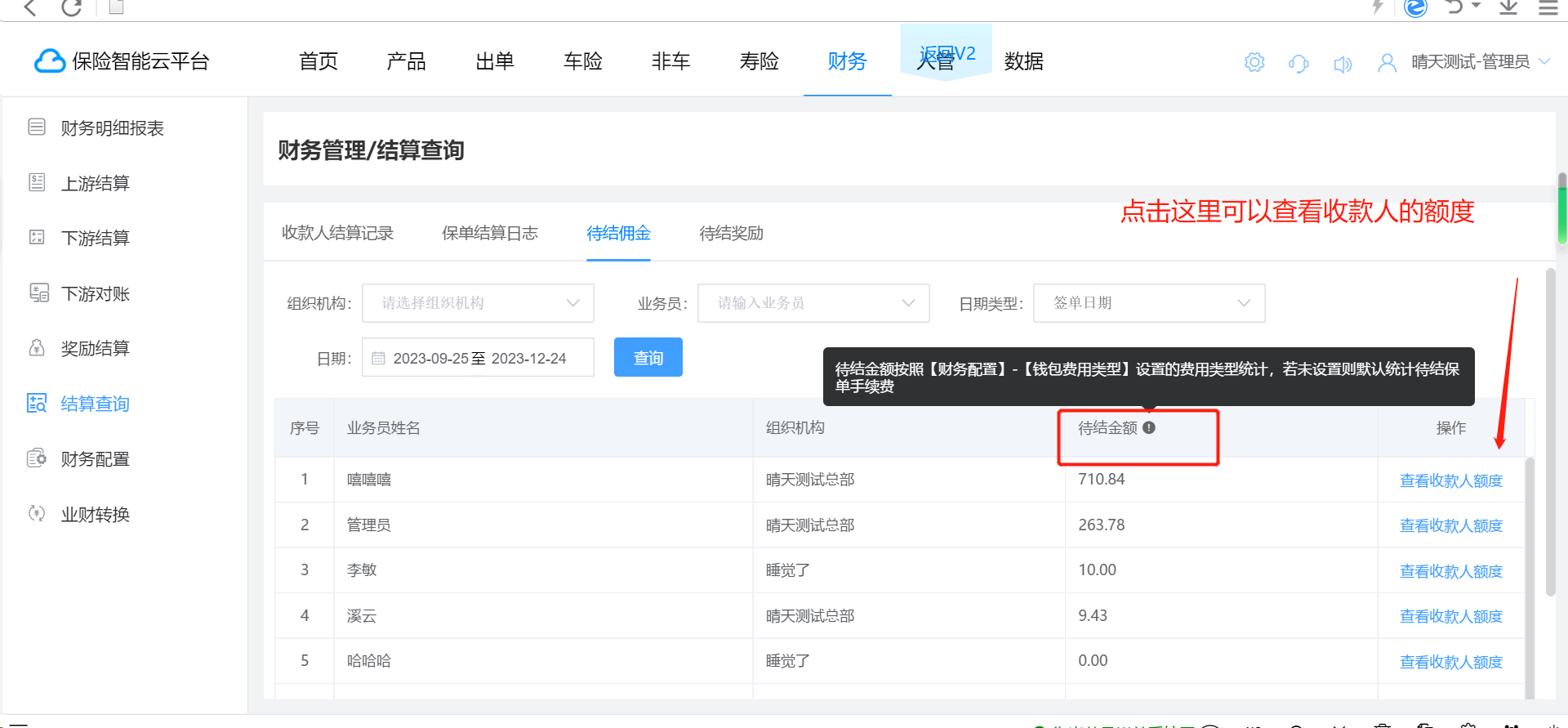Click the headset customer service icon
This screenshot has height=728, width=1568.
tap(1298, 63)
